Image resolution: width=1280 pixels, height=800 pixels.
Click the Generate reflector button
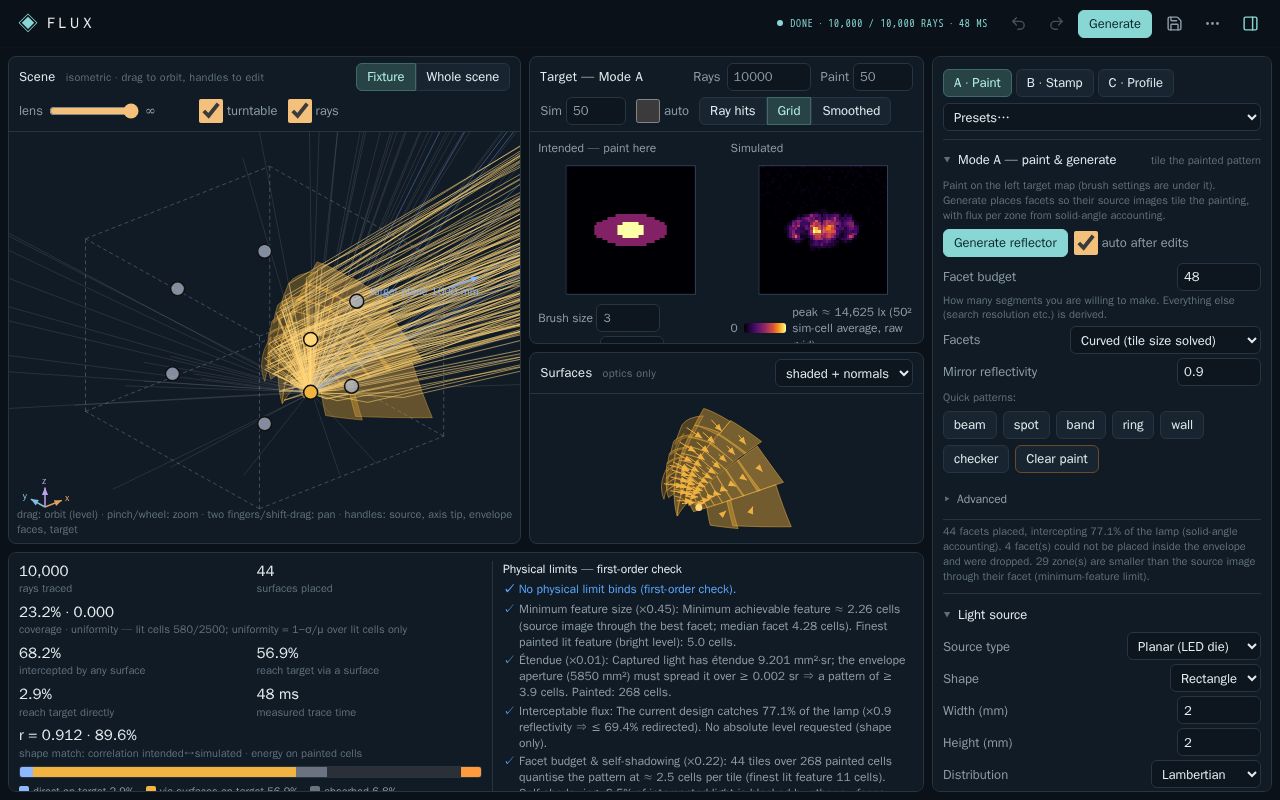click(1005, 243)
